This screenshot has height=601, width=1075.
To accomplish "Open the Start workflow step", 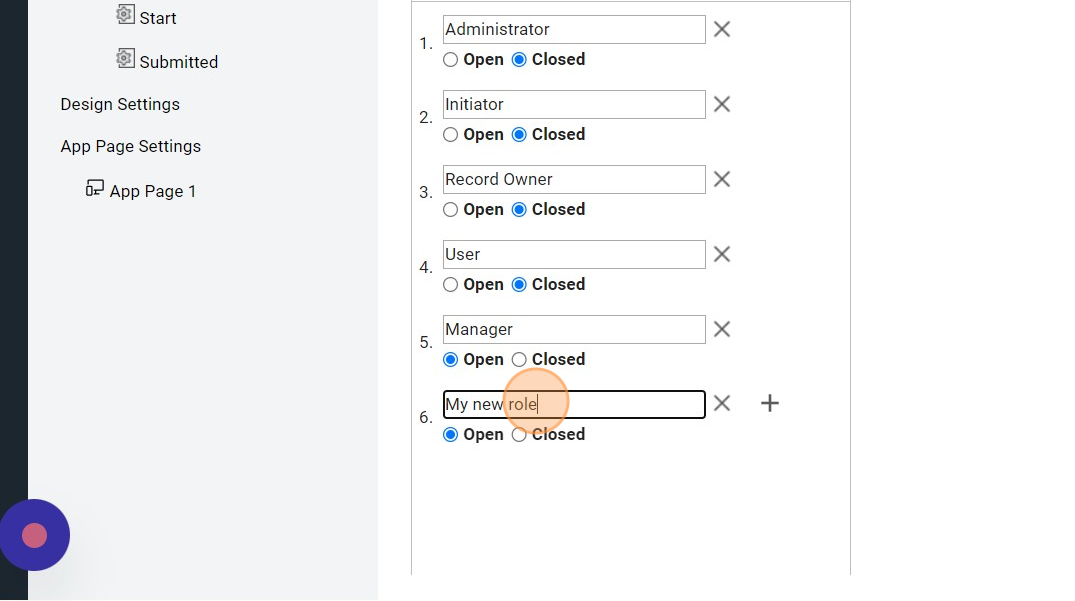I will point(157,18).
